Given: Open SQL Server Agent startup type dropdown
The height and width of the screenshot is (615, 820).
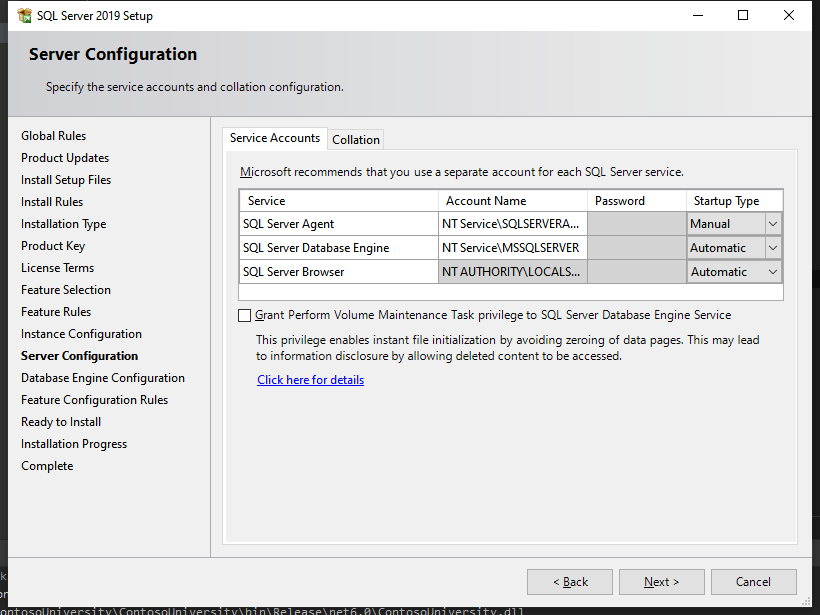Looking at the screenshot, I should [x=772, y=224].
